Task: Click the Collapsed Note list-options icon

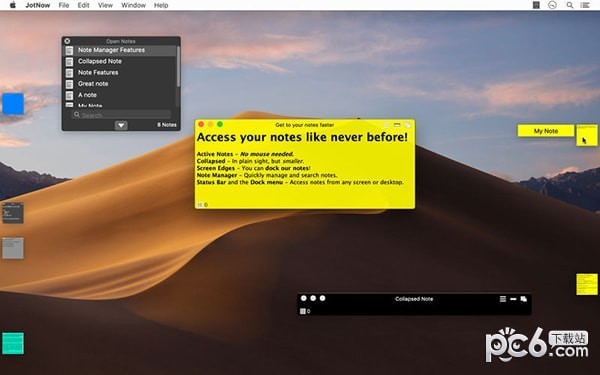Action: tap(503, 299)
